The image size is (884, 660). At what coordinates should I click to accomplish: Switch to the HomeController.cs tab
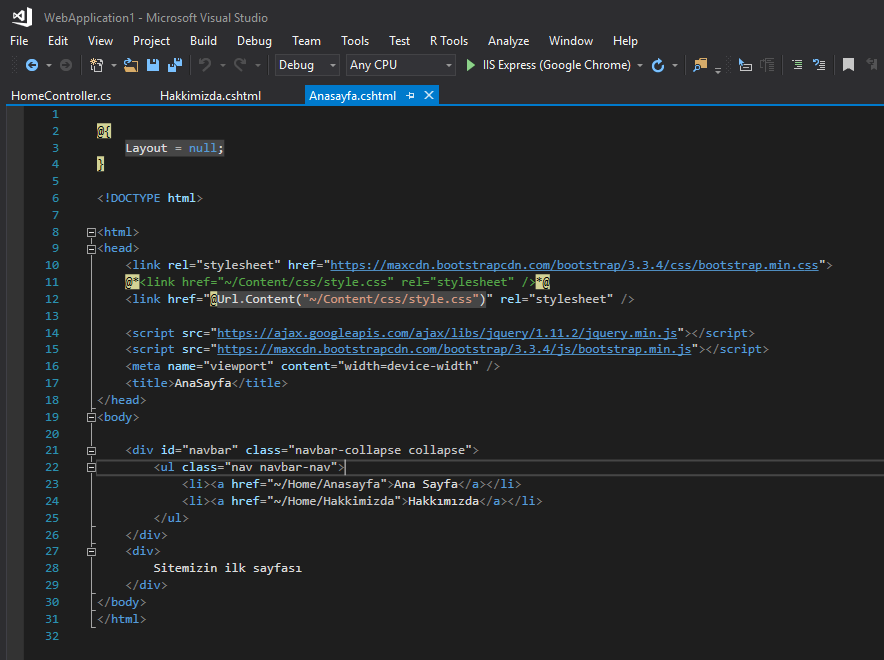pyautogui.click(x=61, y=96)
